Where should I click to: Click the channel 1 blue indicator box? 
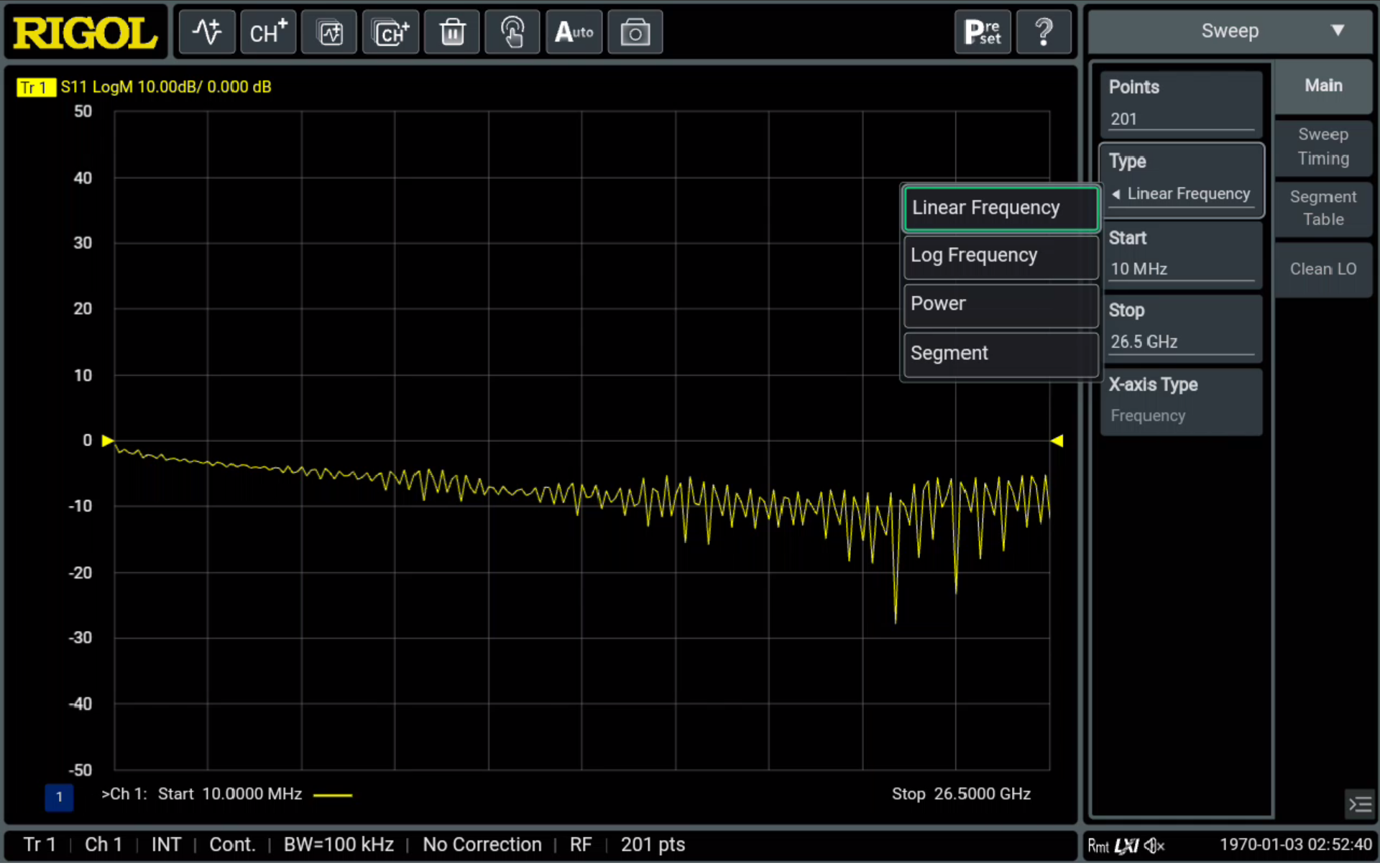point(59,797)
